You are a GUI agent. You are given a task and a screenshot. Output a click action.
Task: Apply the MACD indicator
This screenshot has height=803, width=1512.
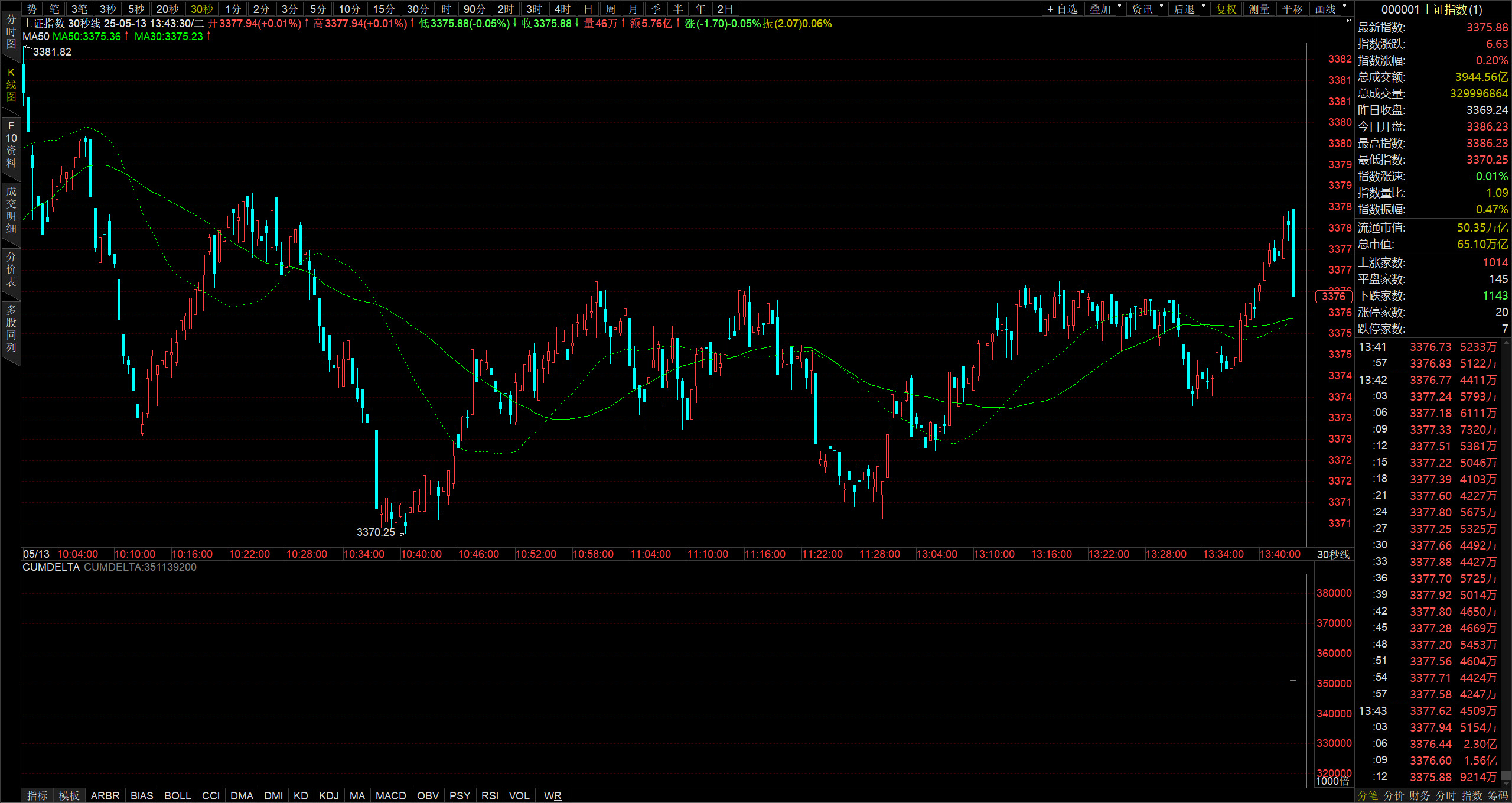[390, 795]
